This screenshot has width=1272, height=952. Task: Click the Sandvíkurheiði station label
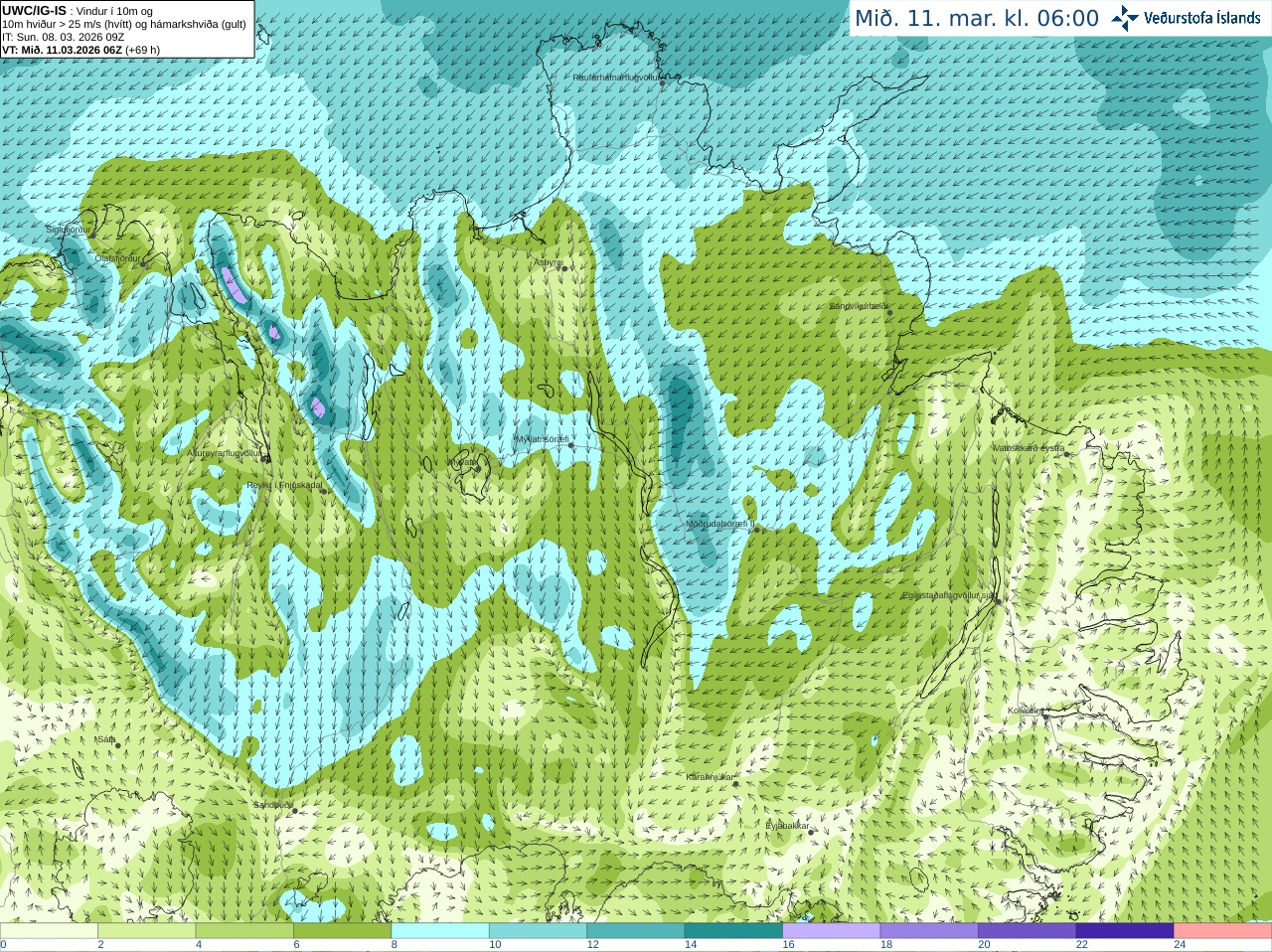point(859,306)
